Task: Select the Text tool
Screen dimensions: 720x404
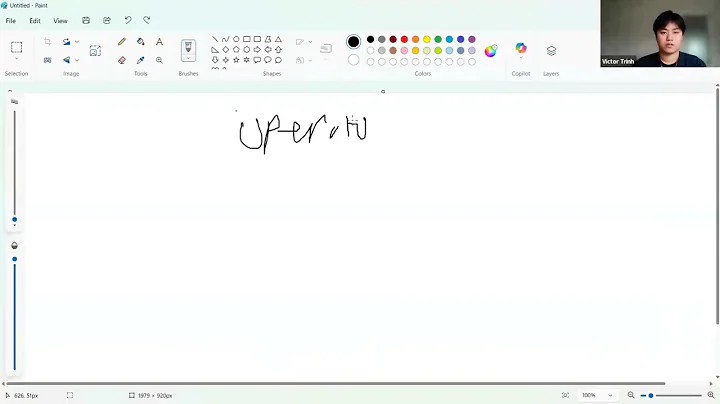Action: coord(159,42)
